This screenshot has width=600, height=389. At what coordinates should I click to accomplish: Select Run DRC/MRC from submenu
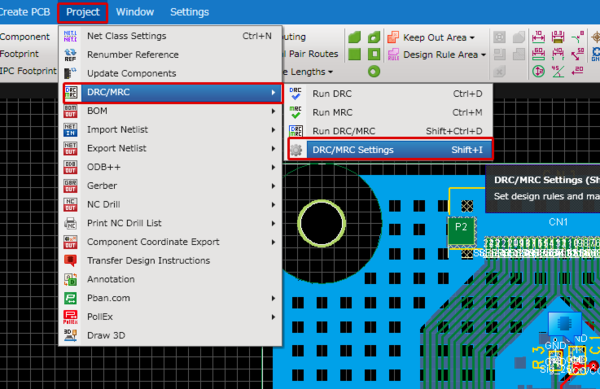(388, 131)
